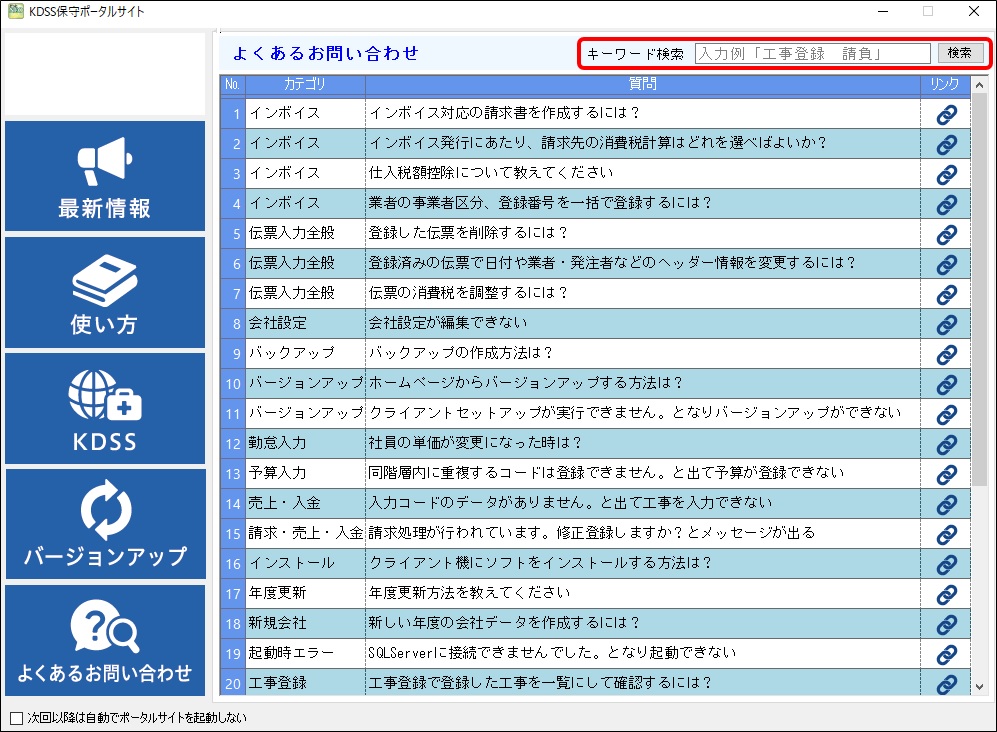Image resolution: width=997 pixels, height=732 pixels.
Task: Open link icon for row 18 新しい年度の会社データ
Action: pos(946,625)
